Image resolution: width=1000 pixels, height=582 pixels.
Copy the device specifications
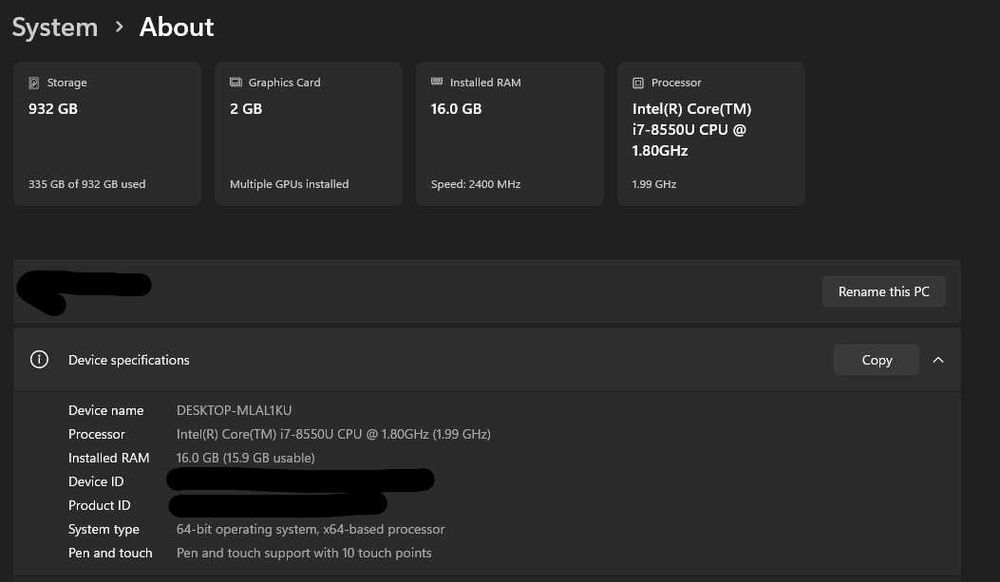click(x=876, y=360)
